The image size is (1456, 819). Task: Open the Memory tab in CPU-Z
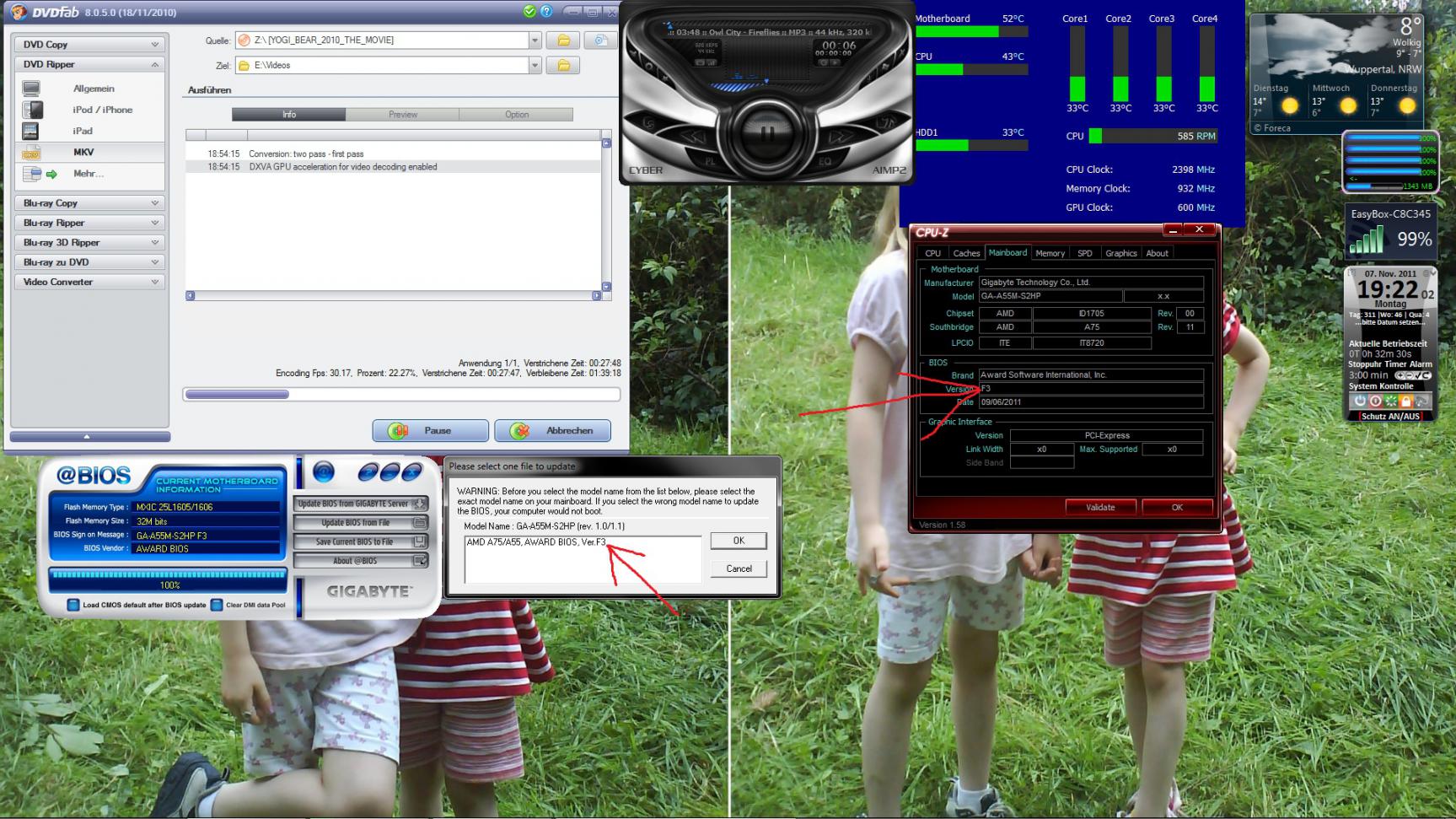[x=1050, y=253]
